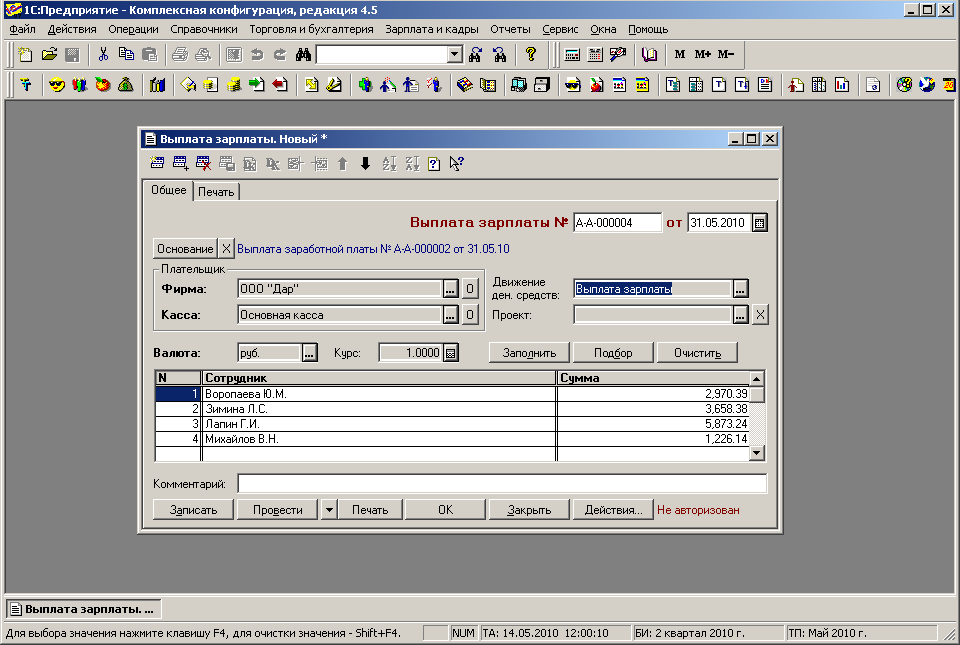The height and width of the screenshot is (645, 960).
Task: Click the Комментарий input field
Action: pyautogui.click(x=502, y=484)
